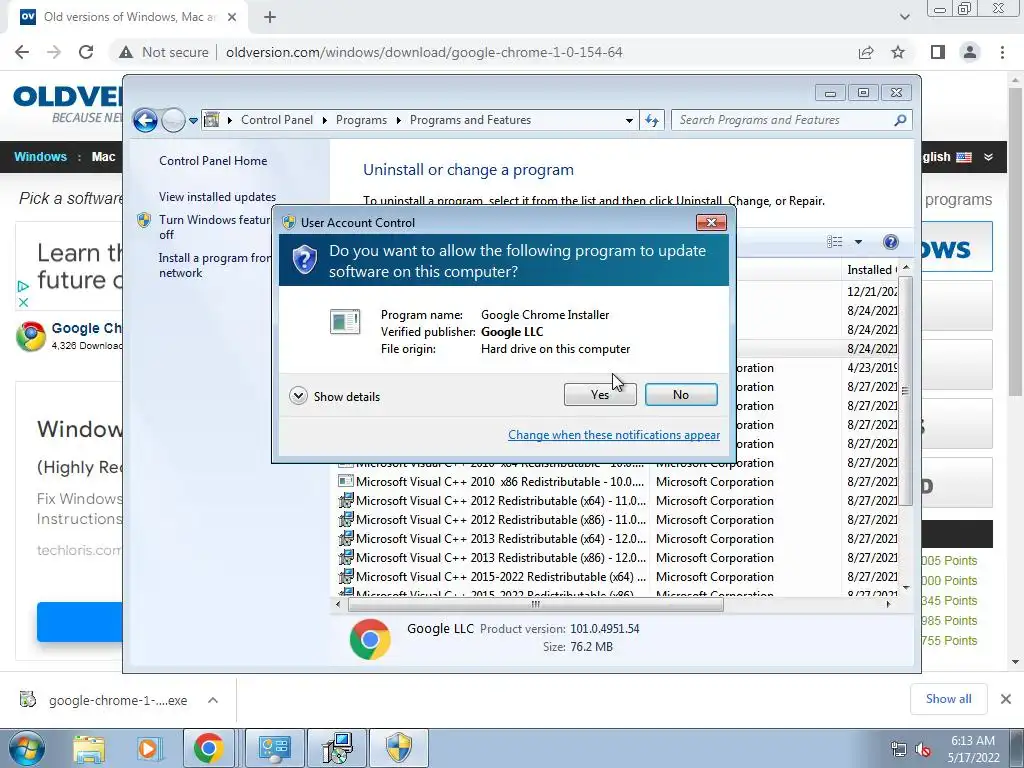Open menu for downloaded google-chrome exe file

(x=213, y=700)
